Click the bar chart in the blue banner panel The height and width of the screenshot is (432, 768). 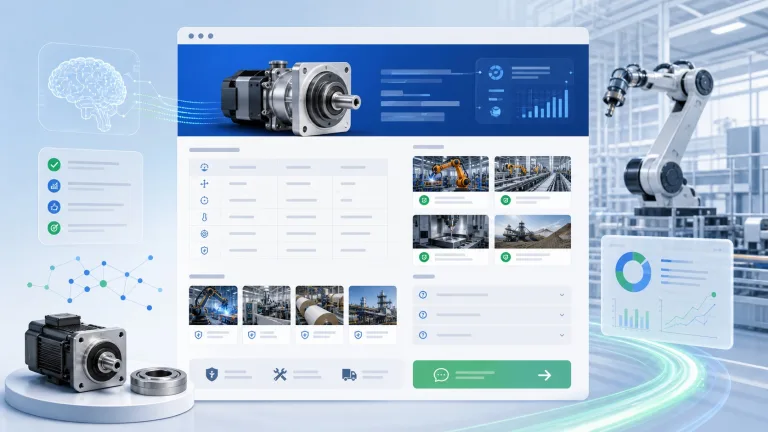pos(544,102)
